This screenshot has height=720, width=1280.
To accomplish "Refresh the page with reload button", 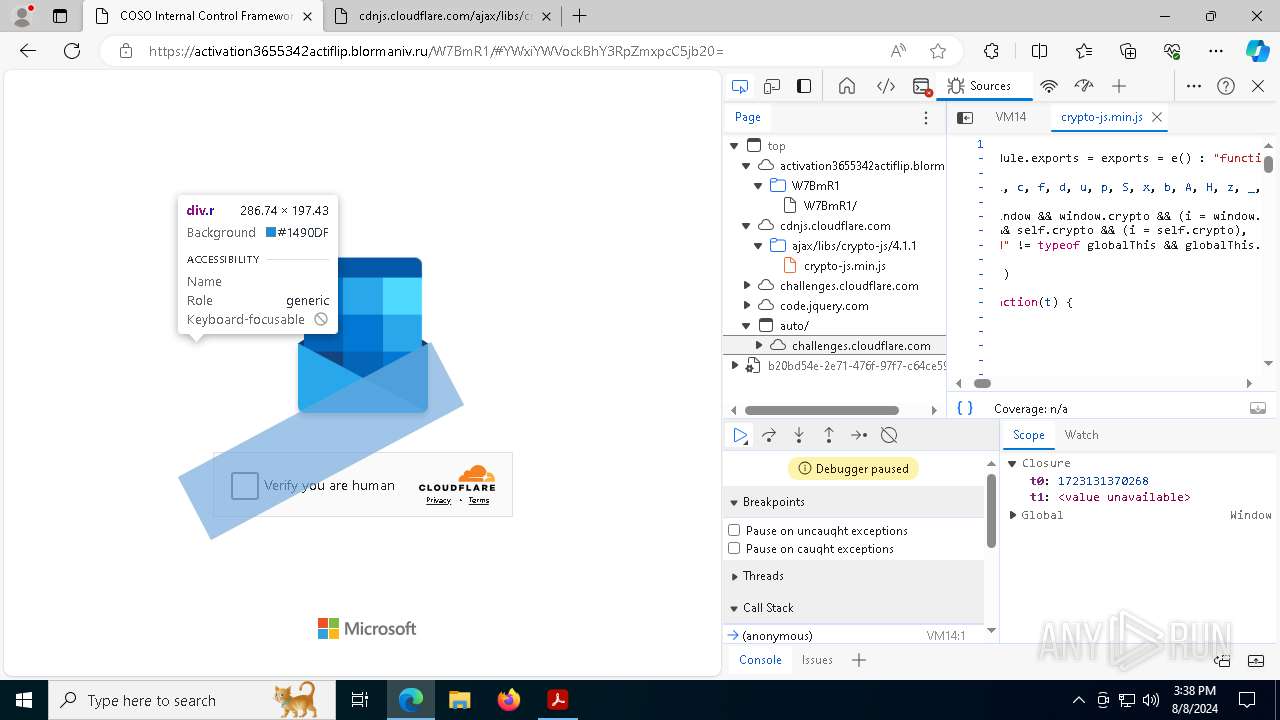I will [71, 51].
